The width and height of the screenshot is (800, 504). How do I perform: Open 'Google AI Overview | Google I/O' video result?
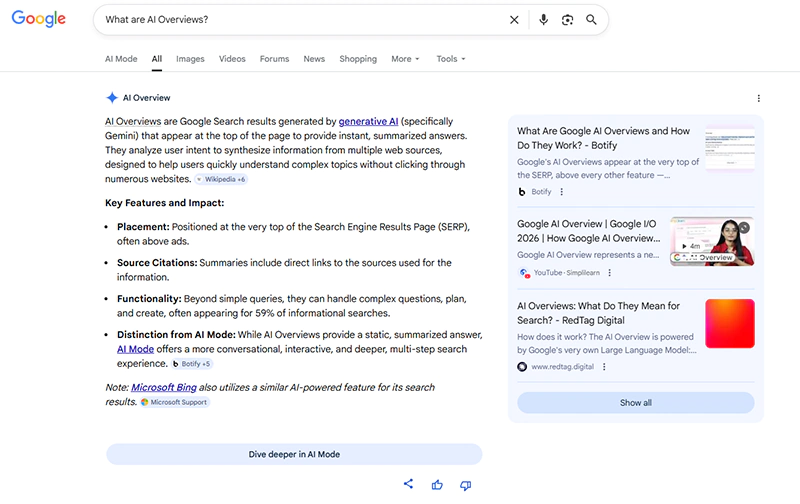588,231
